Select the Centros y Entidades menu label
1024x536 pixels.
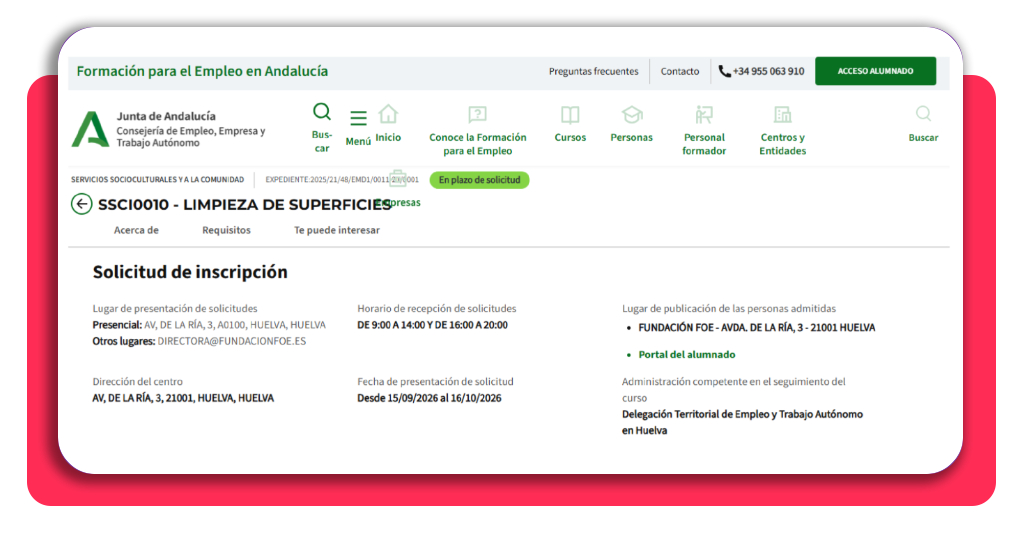[x=782, y=144]
